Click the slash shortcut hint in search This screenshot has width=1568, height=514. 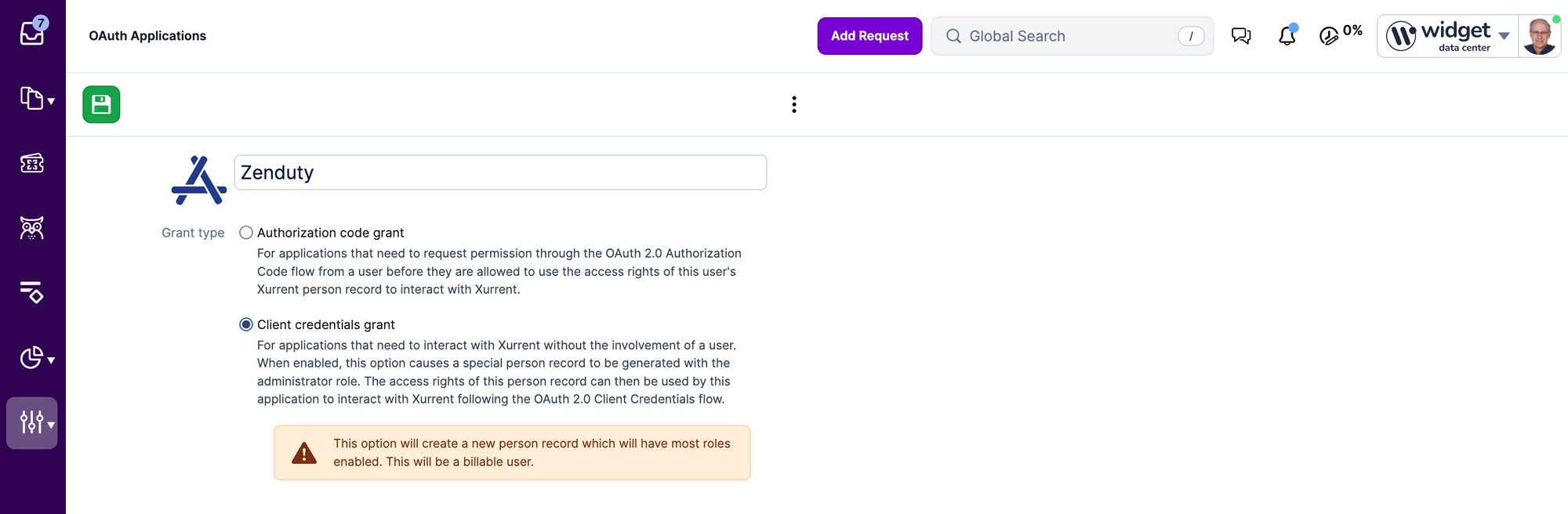click(1191, 36)
